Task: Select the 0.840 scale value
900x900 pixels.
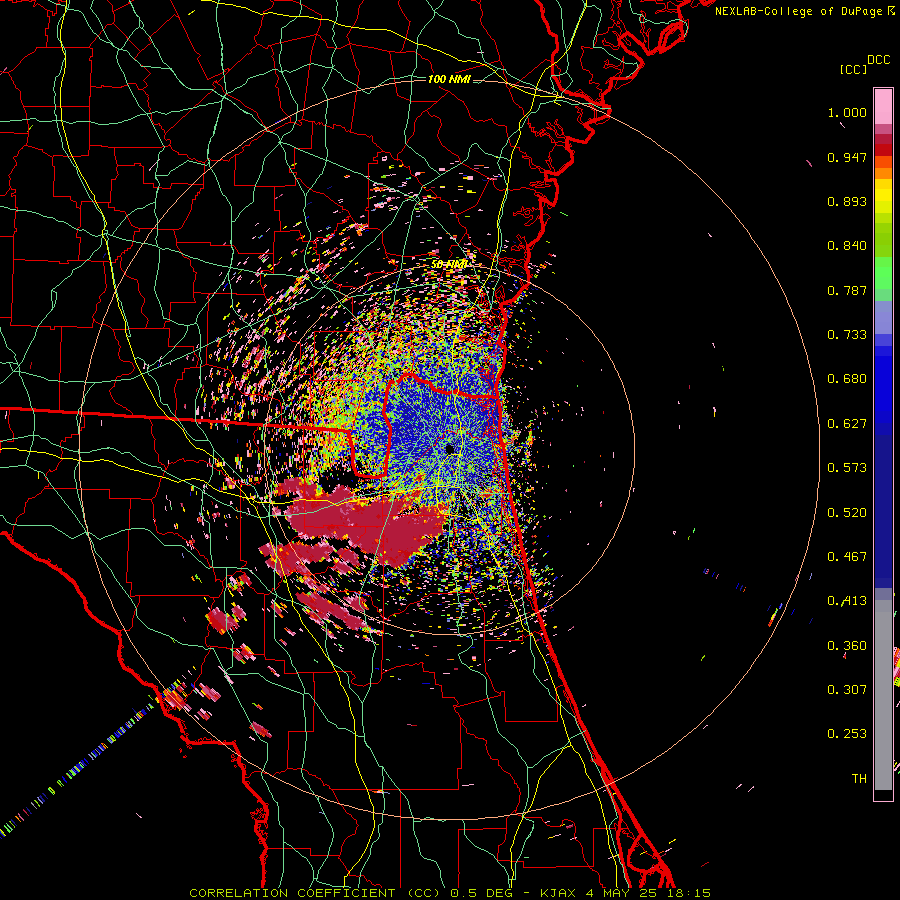Action: [847, 246]
